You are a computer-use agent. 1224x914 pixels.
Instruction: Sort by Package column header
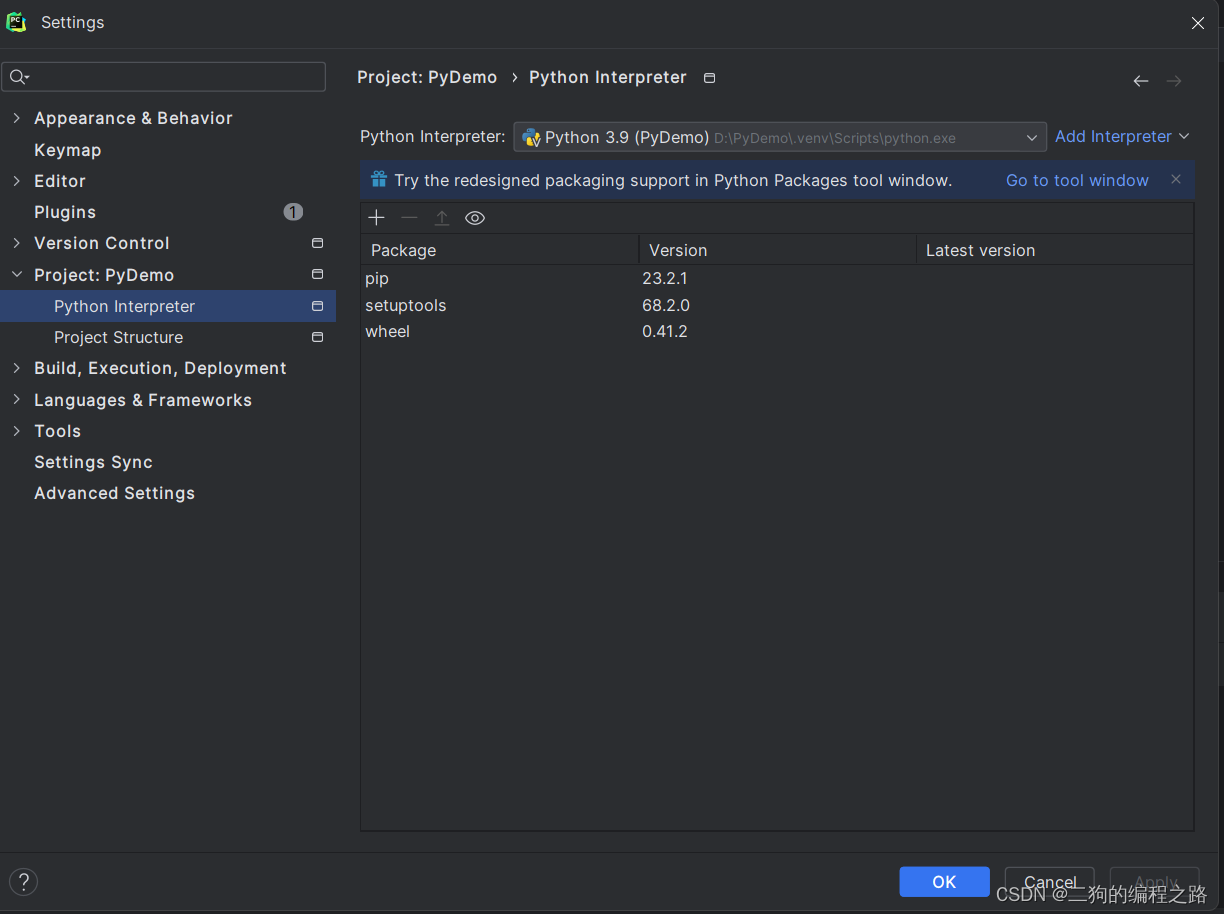tap(500, 250)
